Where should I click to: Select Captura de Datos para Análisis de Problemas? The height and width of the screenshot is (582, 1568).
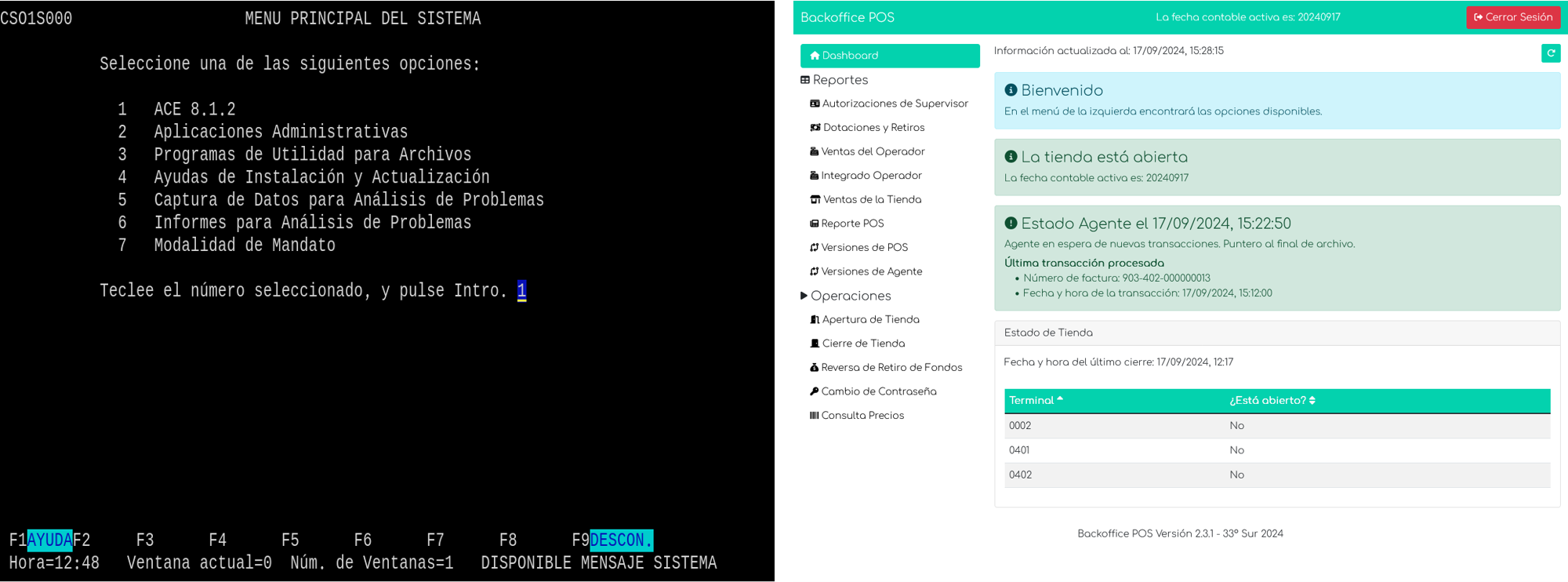349,200
